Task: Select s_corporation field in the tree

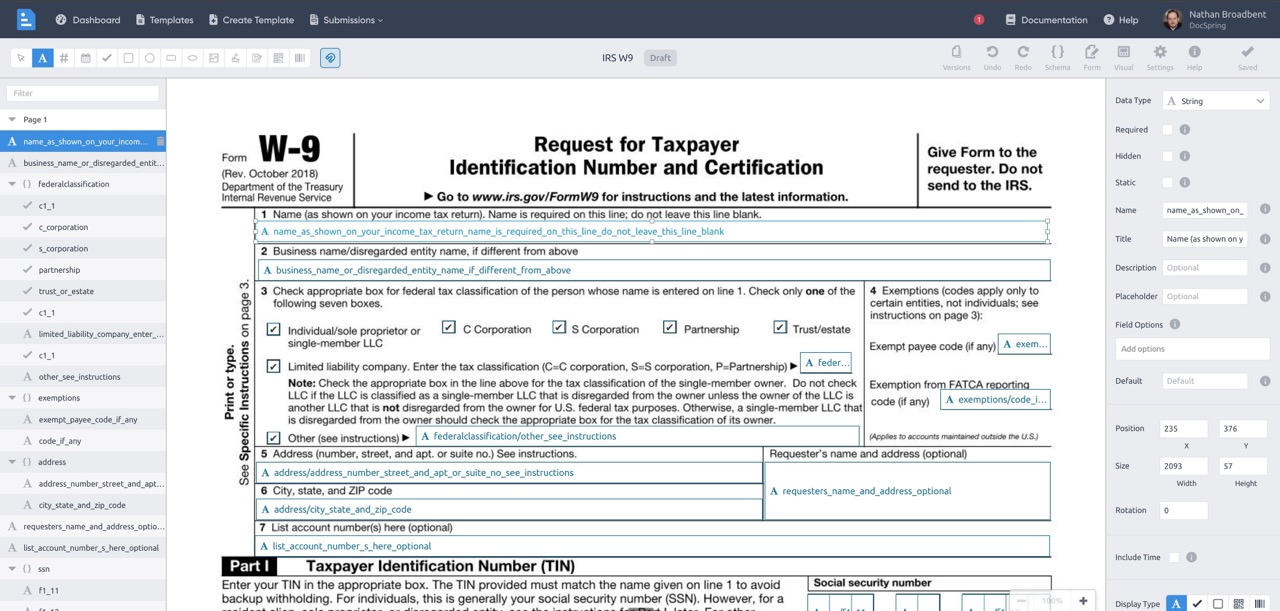Action: pos(83,248)
